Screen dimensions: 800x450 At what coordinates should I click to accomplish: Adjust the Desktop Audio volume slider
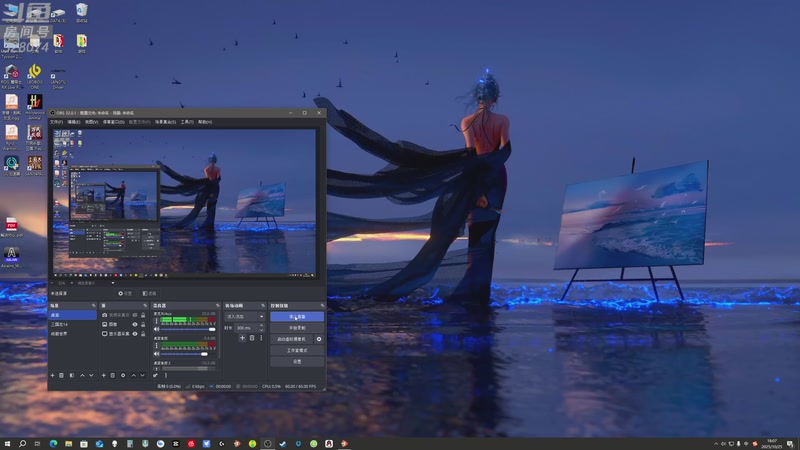(x=188, y=354)
